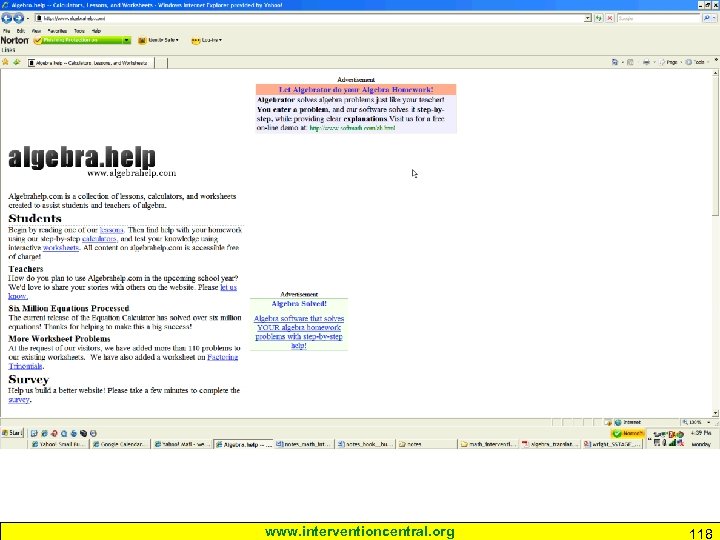Click the vertical scrollbar up arrow
Image resolution: width=720 pixels, height=540 pixels.
(x=715, y=73)
